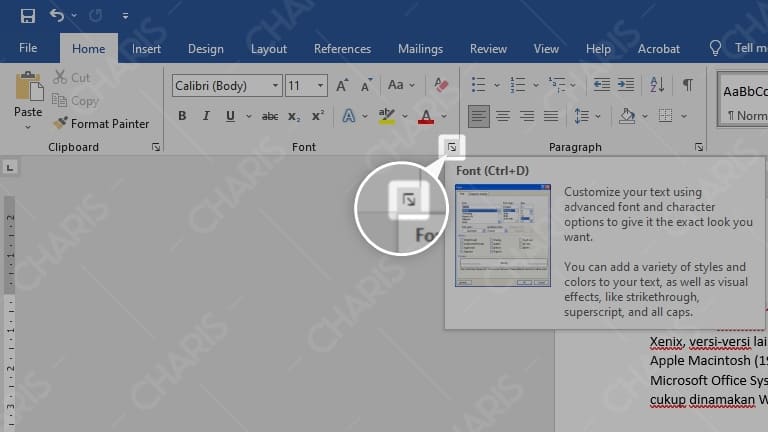Screen dimensions: 768x432
Task: Toggle Italic formatting
Action: point(206,116)
